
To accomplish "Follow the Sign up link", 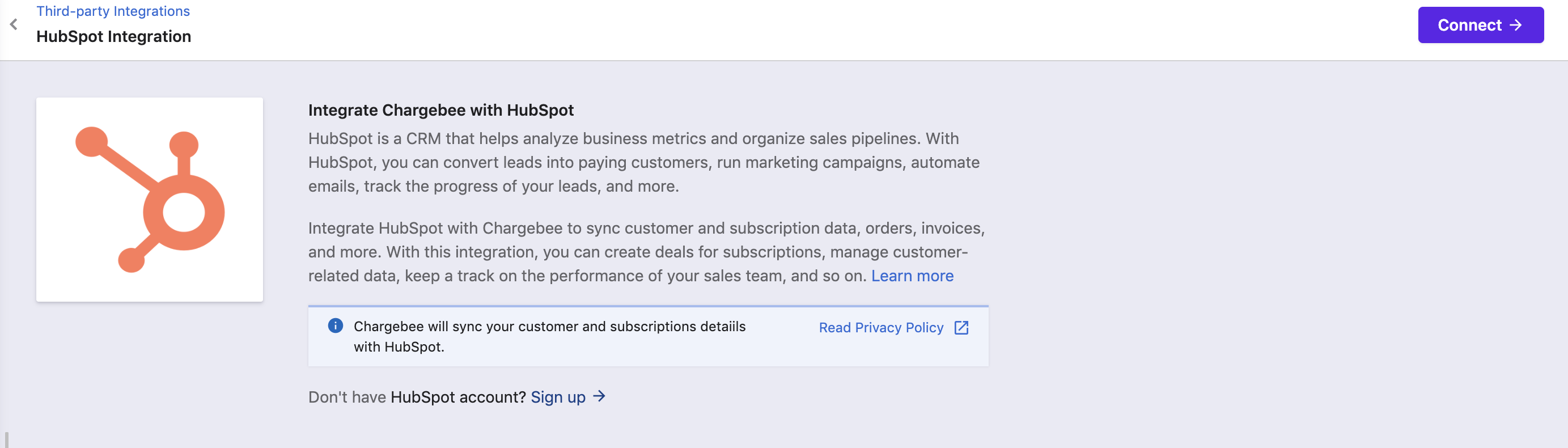I will [558, 397].
